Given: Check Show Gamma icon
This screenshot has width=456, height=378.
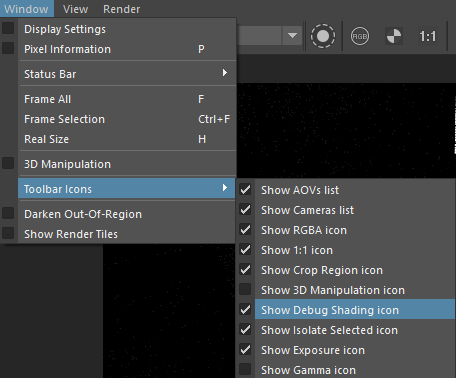Looking at the screenshot, I should (245, 369).
